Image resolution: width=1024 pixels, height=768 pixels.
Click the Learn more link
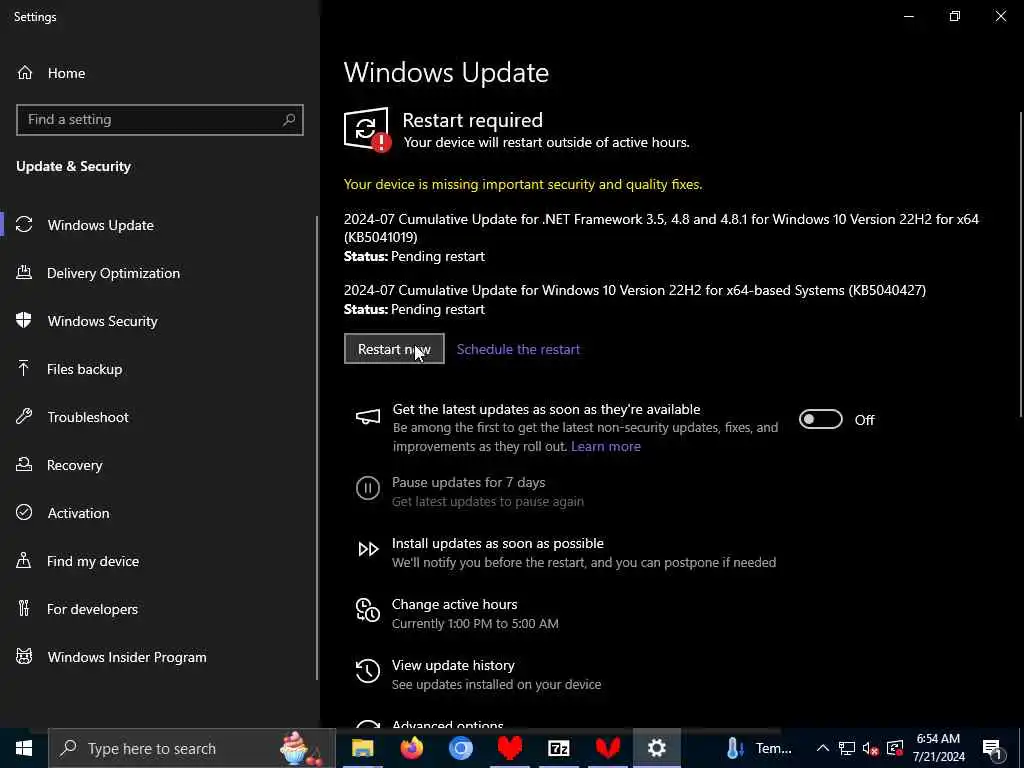pos(605,447)
